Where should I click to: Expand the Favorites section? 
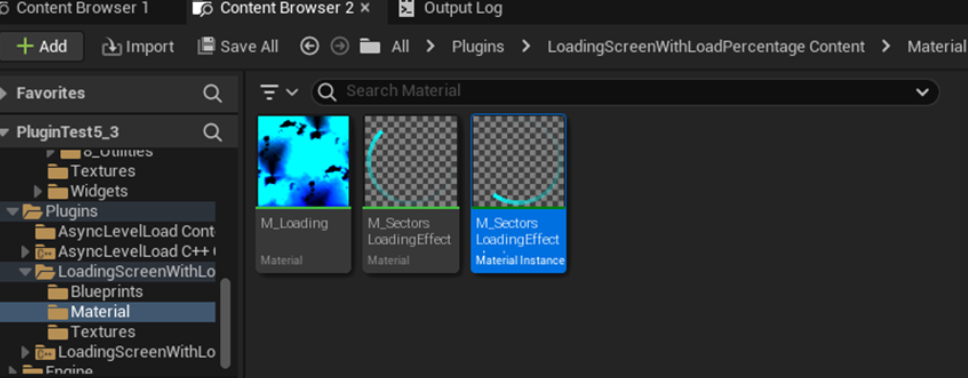point(4,93)
